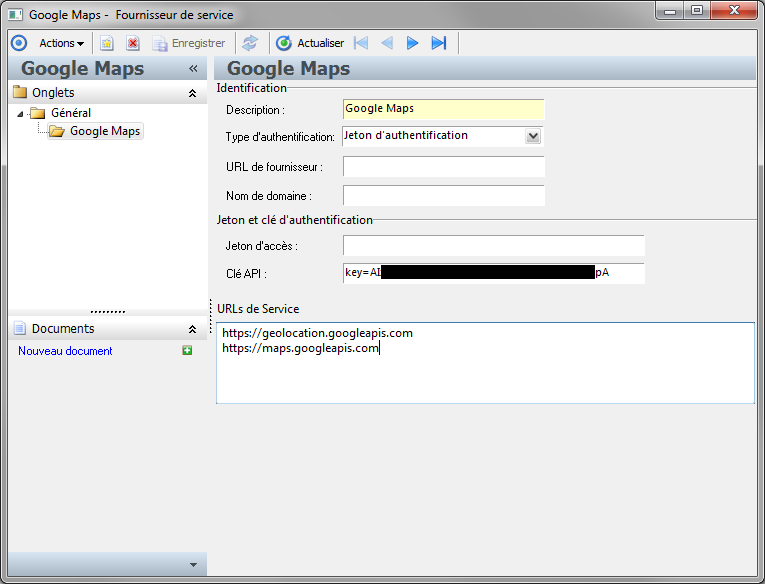Click the window title bar app icon
Image resolution: width=765 pixels, height=584 pixels.
tap(15, 15)
